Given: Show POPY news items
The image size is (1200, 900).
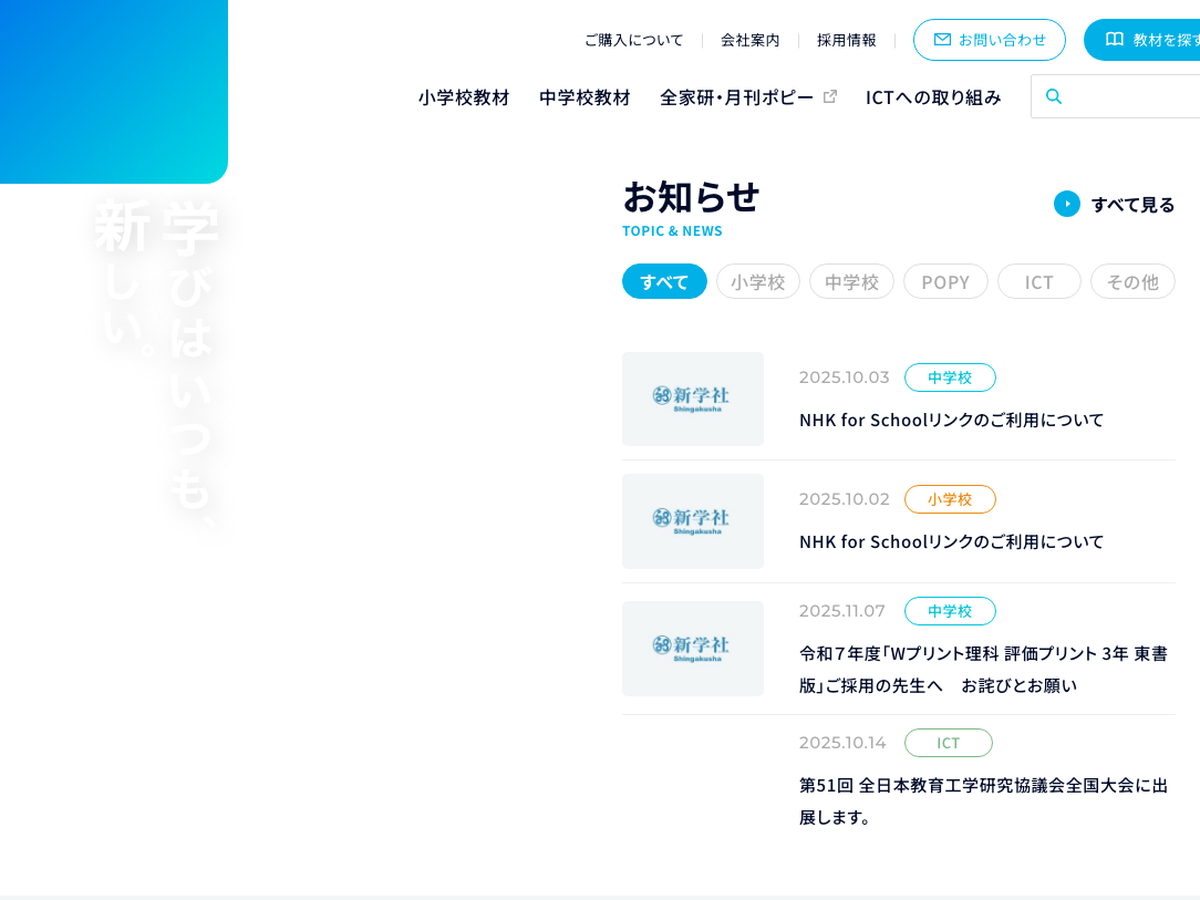Looking at the screenshot, I should coord(945,282).
